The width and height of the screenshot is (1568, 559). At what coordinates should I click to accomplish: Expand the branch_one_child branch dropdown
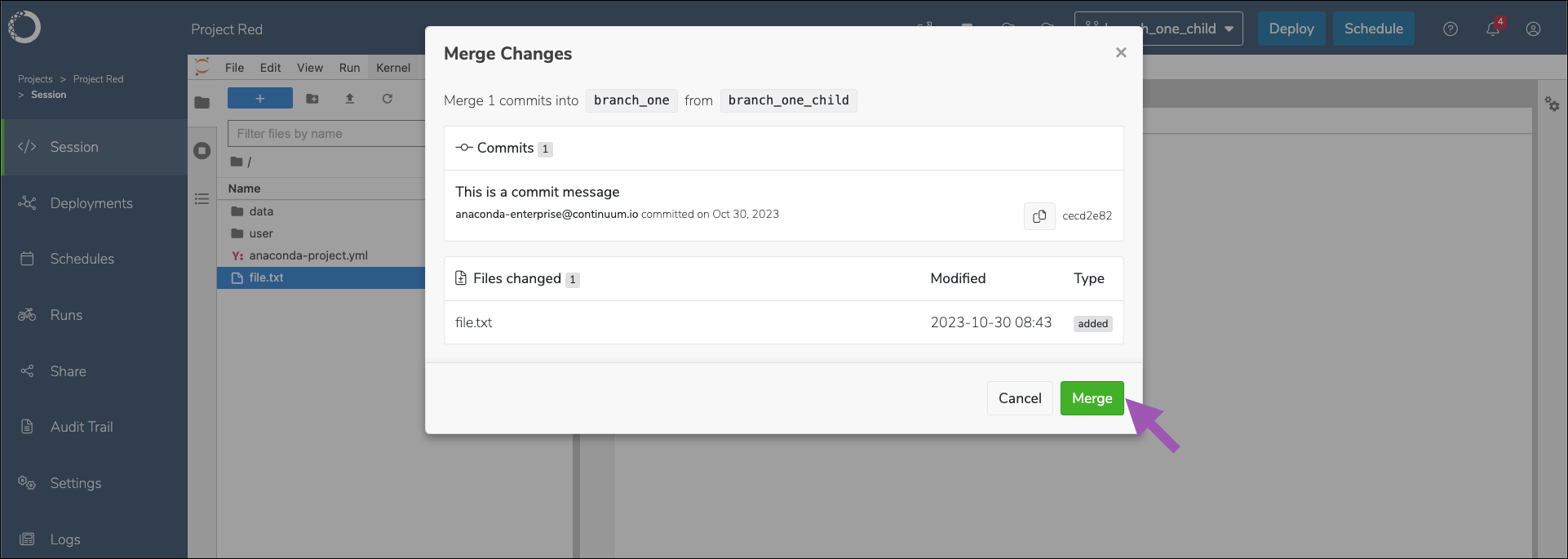[1158, 29]
